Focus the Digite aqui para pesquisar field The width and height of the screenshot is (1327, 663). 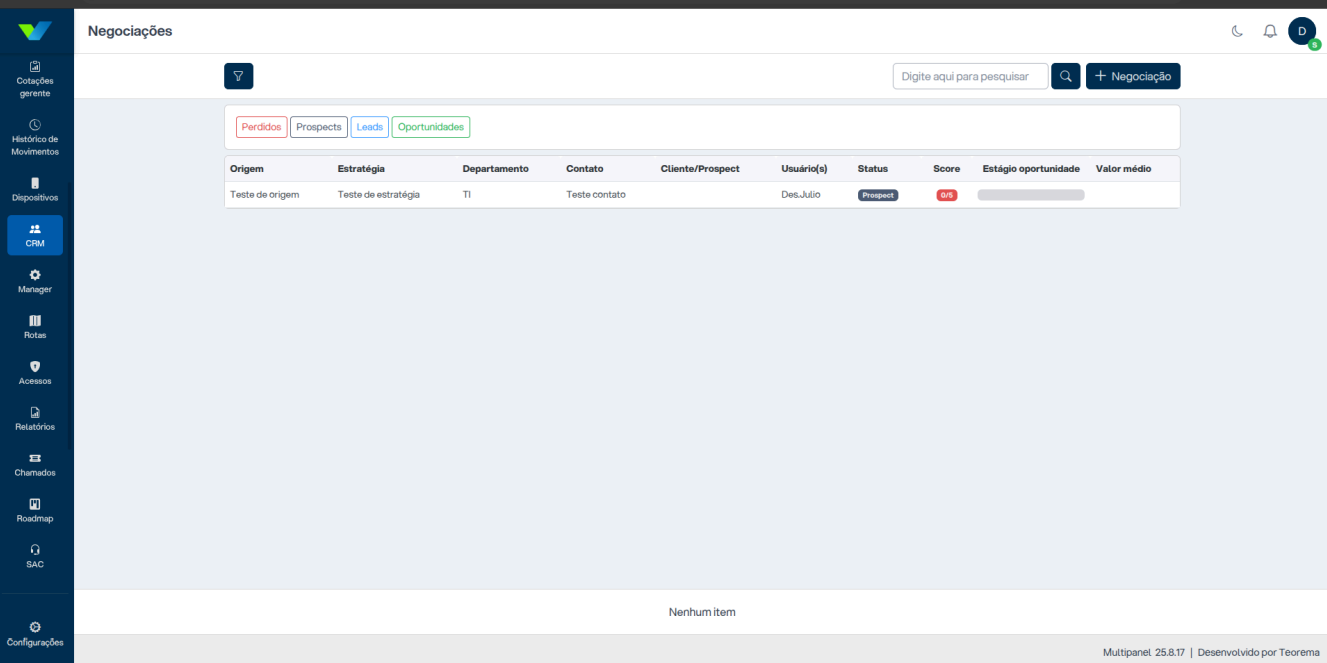[970, 76]
